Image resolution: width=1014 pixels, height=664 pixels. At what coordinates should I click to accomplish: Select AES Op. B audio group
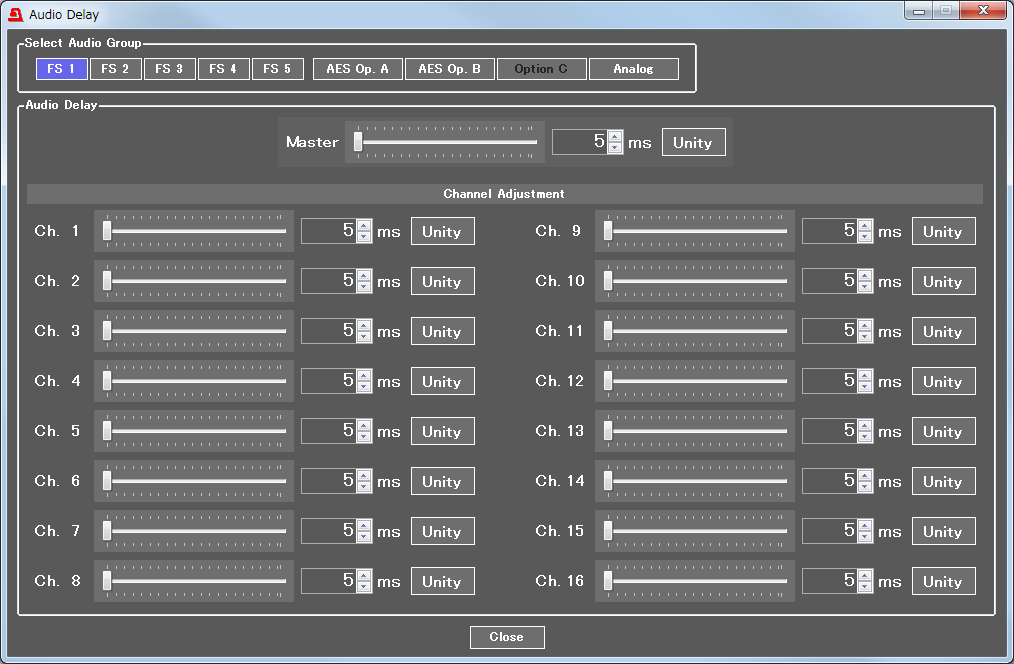point(449,69)
